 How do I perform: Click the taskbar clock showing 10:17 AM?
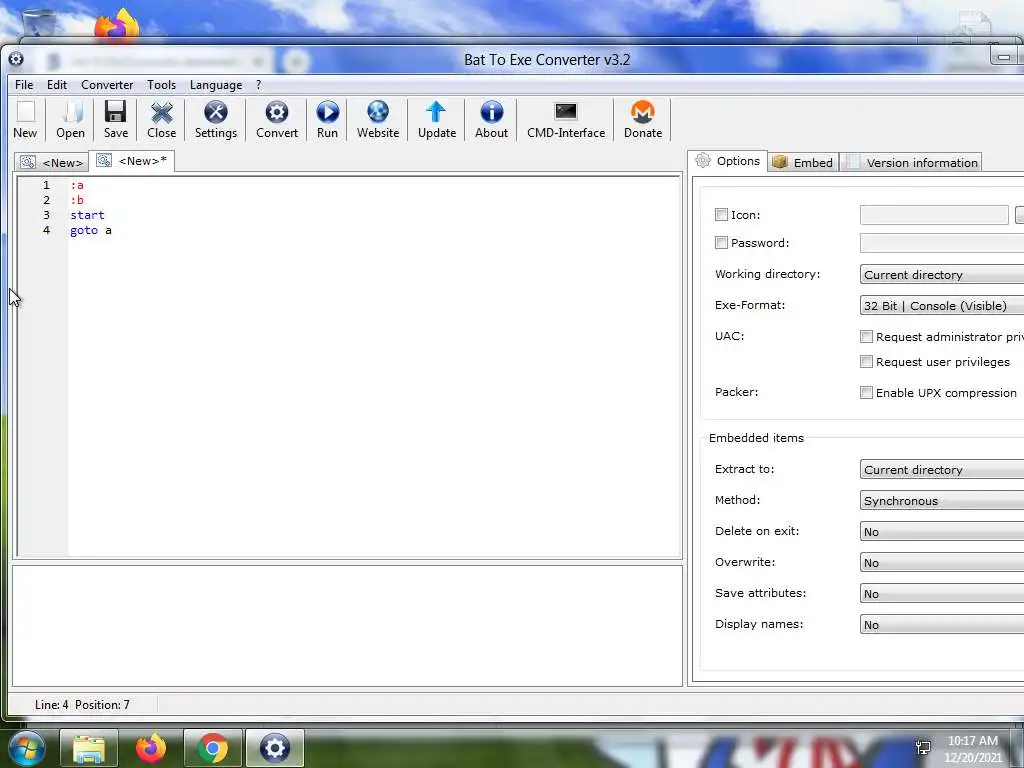972,741
